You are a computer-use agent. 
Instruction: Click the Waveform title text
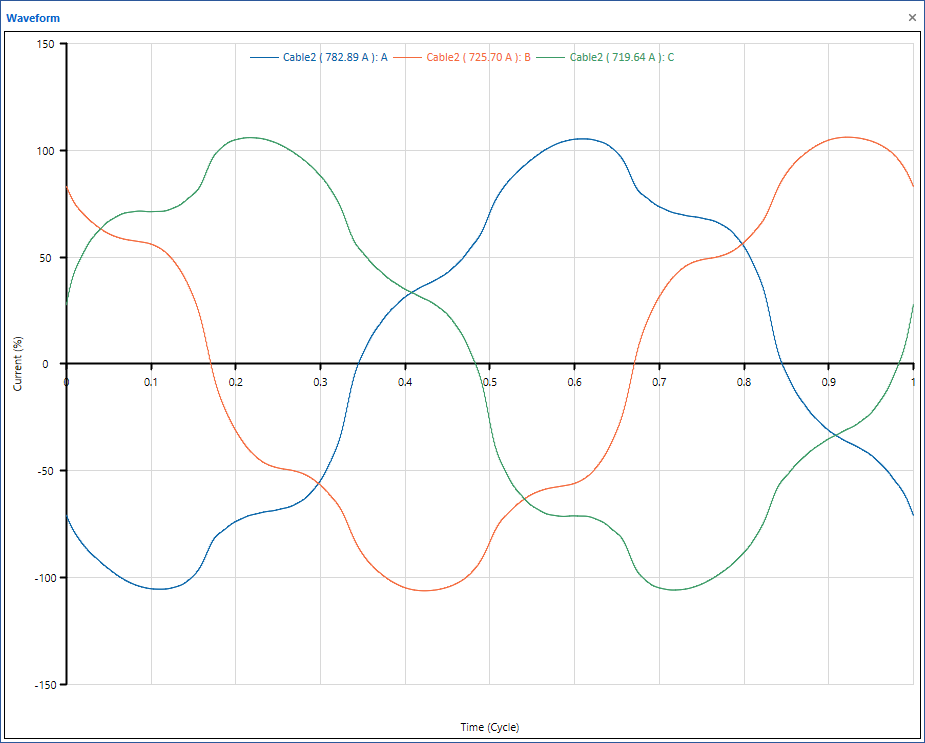(x=32, y=18)
